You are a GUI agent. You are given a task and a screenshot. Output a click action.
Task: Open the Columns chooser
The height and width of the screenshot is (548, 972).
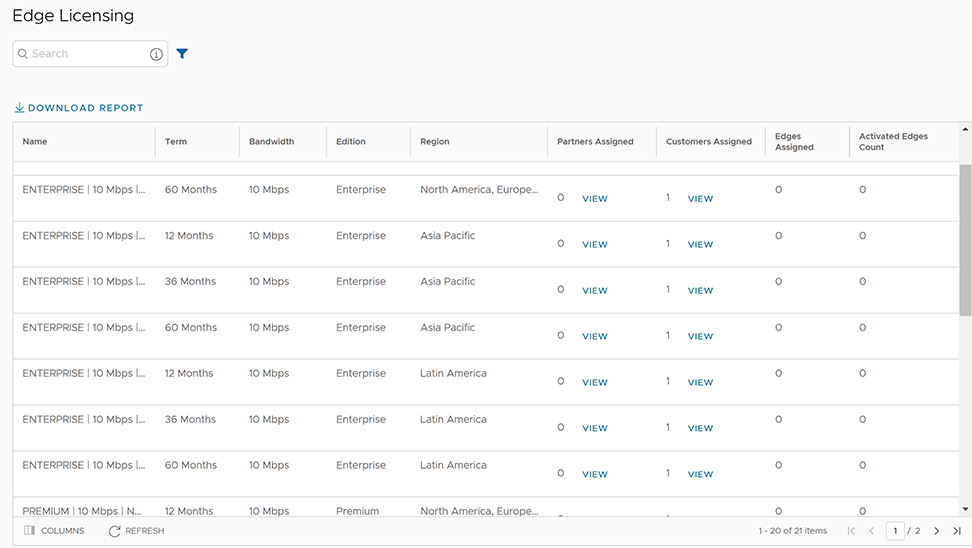(55, 531)
